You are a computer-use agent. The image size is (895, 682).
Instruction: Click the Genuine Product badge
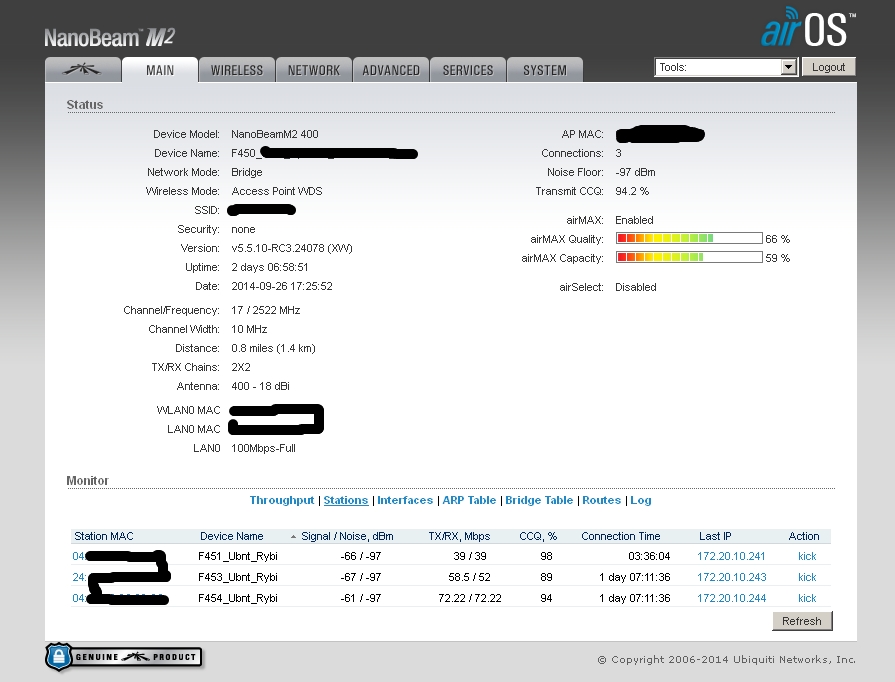pyautogui.click(x=124, y=656)
